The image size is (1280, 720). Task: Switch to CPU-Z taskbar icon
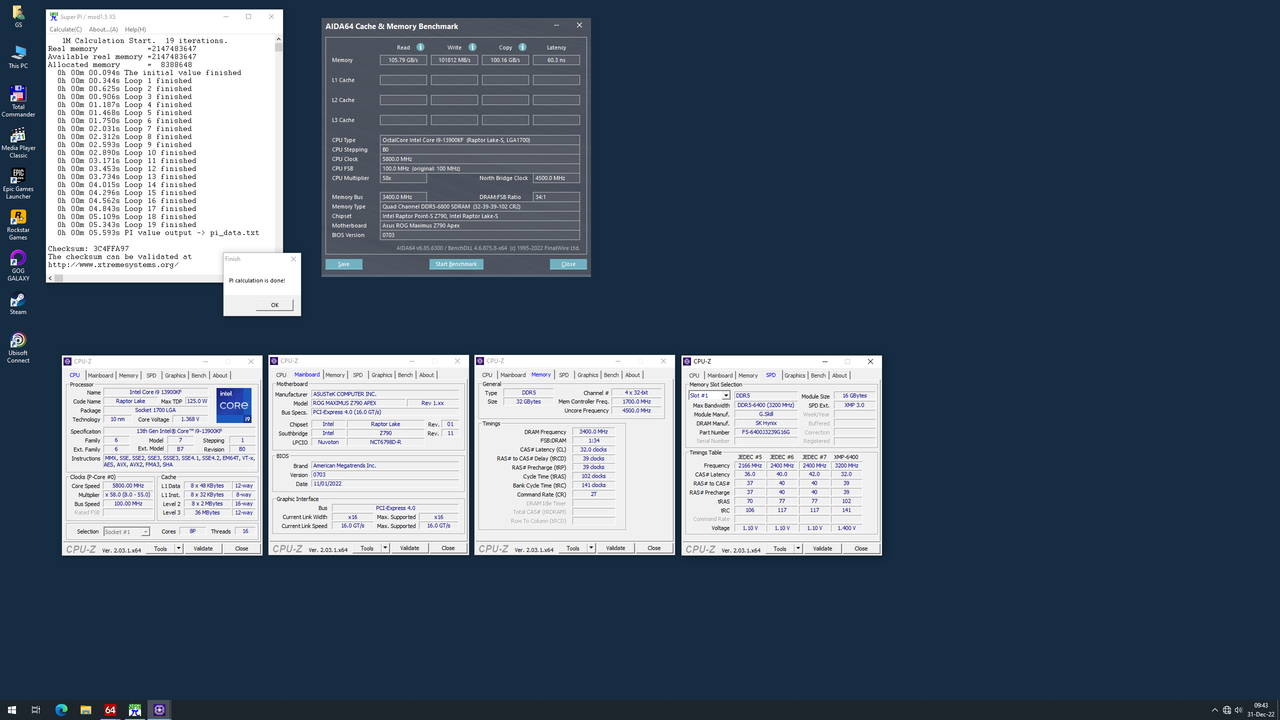click(x=160, y=710)
